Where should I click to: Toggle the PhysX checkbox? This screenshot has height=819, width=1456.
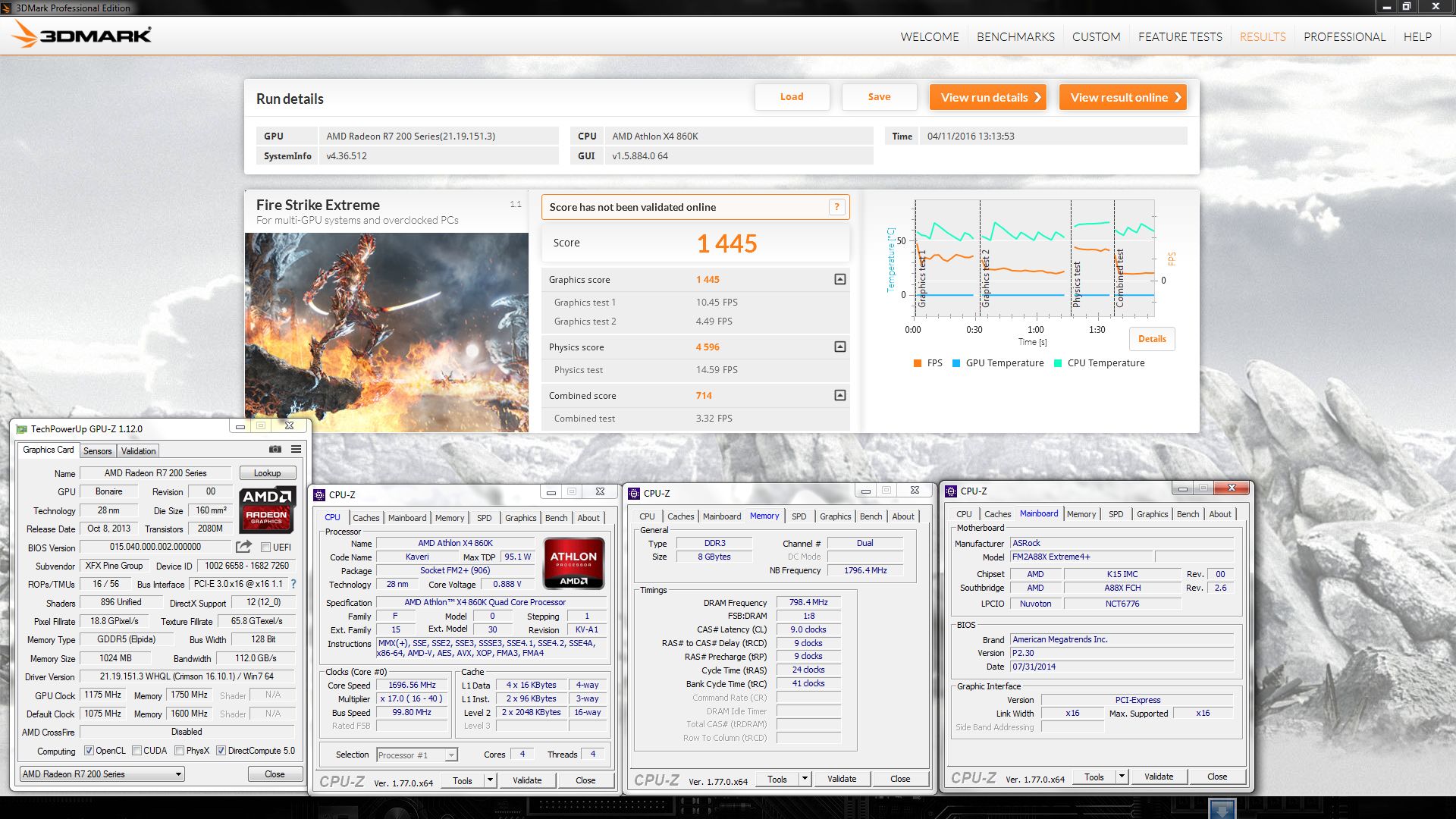tap(179, 751)
